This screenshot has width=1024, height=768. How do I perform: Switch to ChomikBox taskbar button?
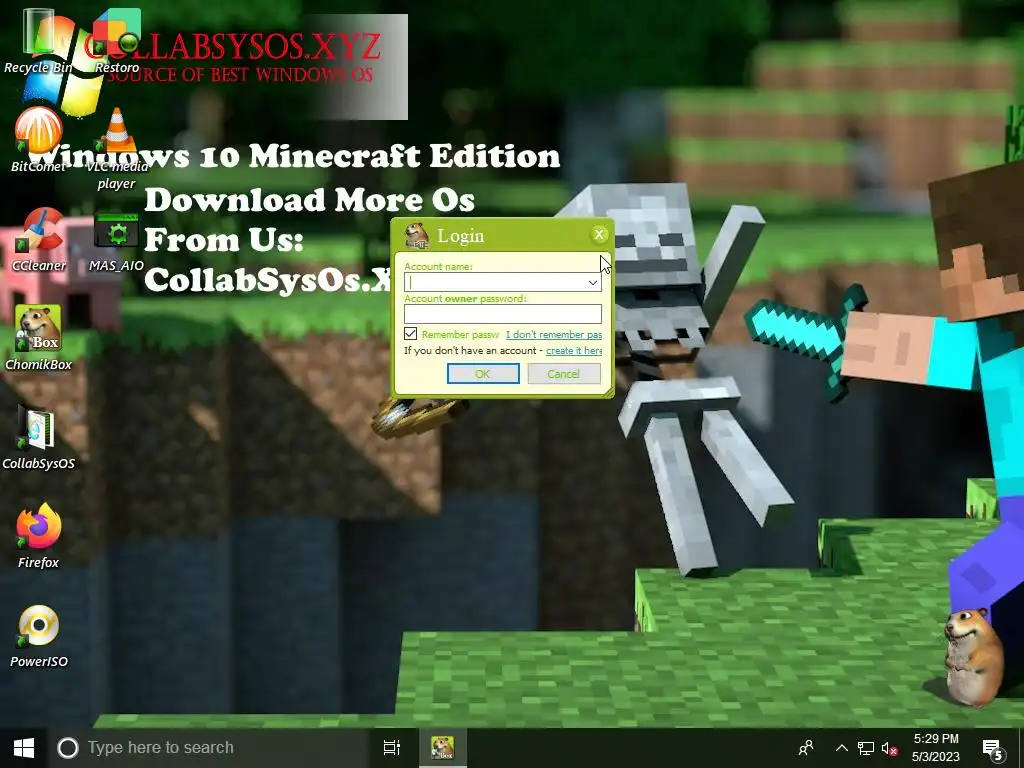click(442, 748)
